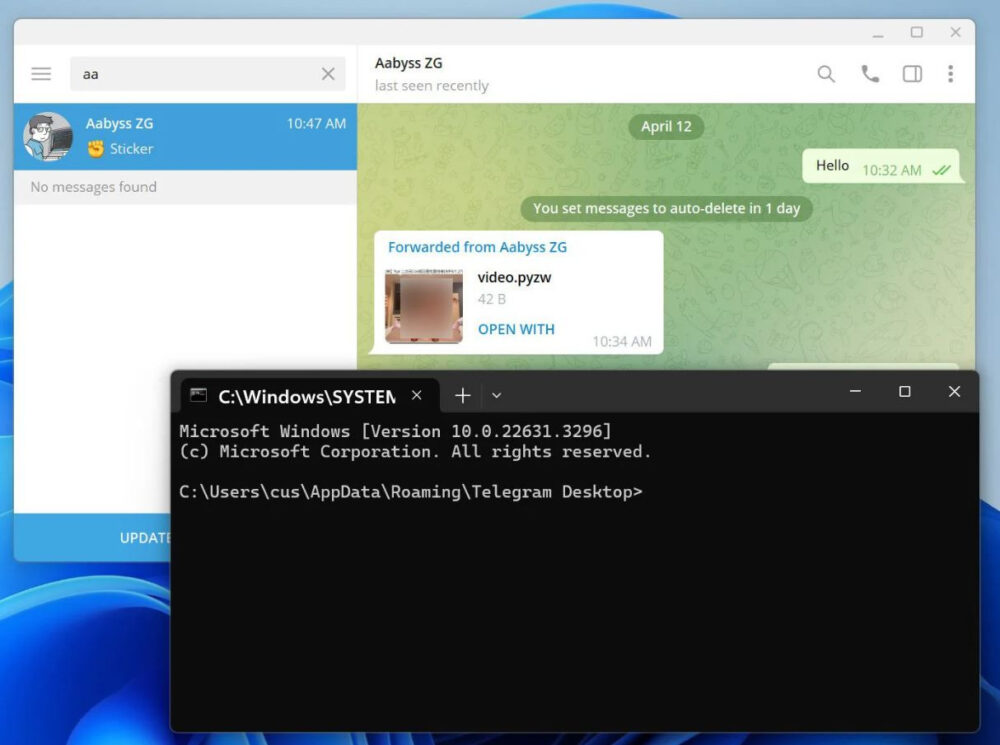Screen dimensions: 1000x745
Task: Click the Hello message bubble
Action: pyautogui.click(x=881, y=166)
